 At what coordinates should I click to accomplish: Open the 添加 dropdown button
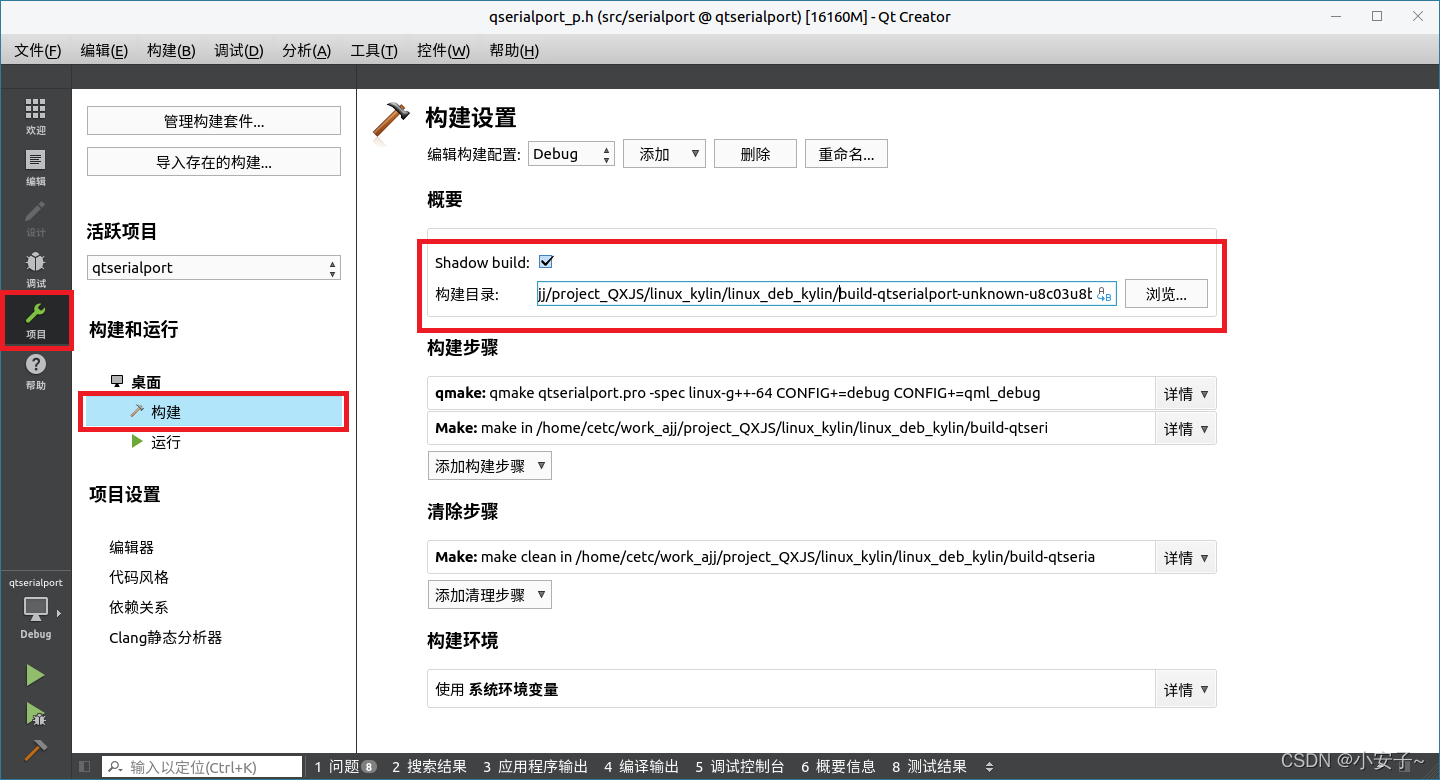[x=664, y=154]
